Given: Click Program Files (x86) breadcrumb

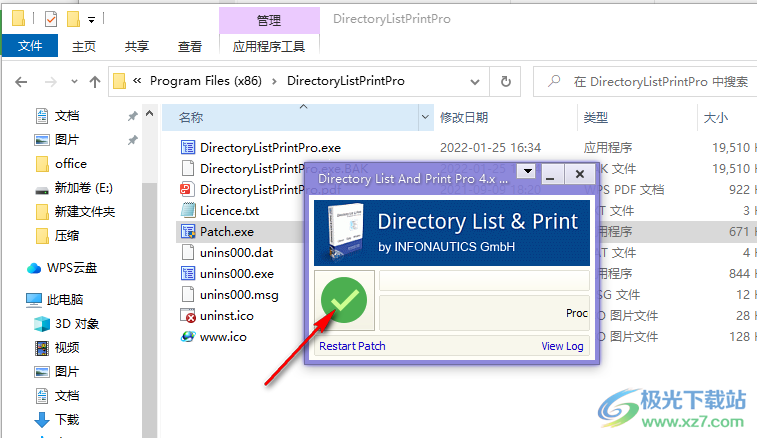Looking at the screenshot, I should (x=206, y=81).
